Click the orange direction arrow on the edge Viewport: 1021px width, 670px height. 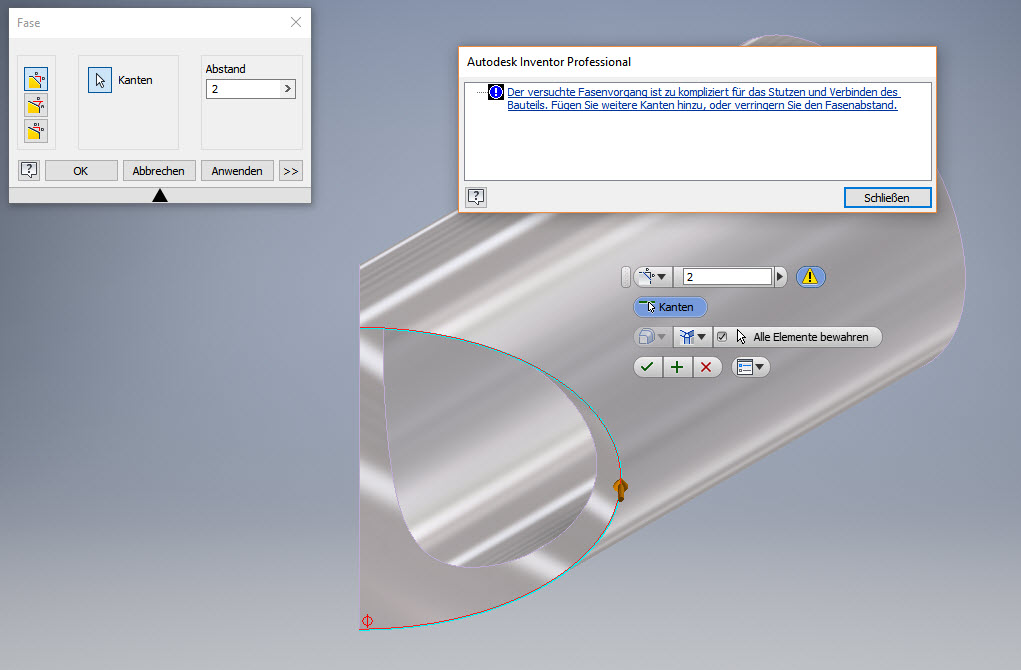pyautogui.click(x=621, y=490)
